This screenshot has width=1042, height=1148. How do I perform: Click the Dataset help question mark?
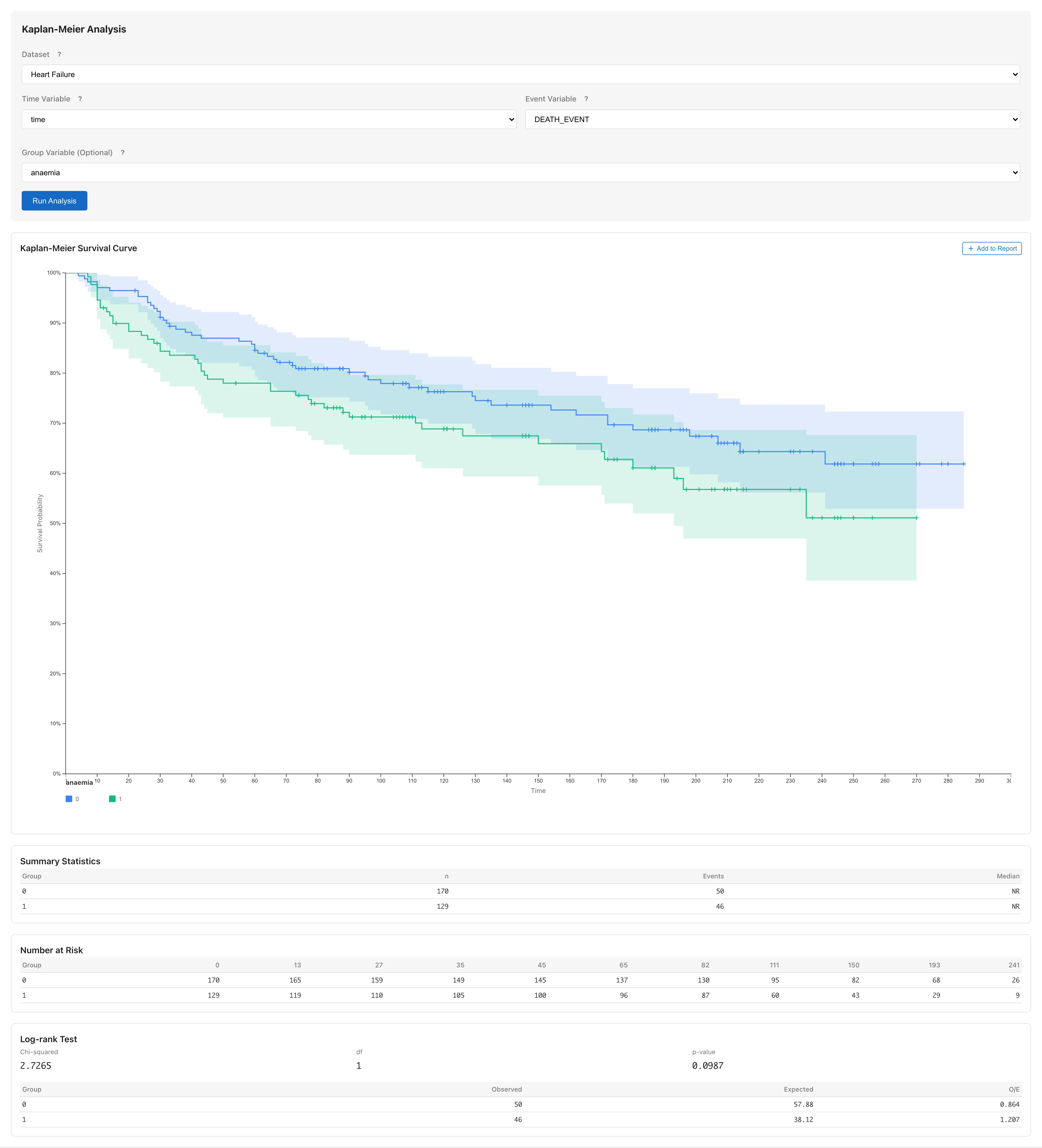[59, 55]
